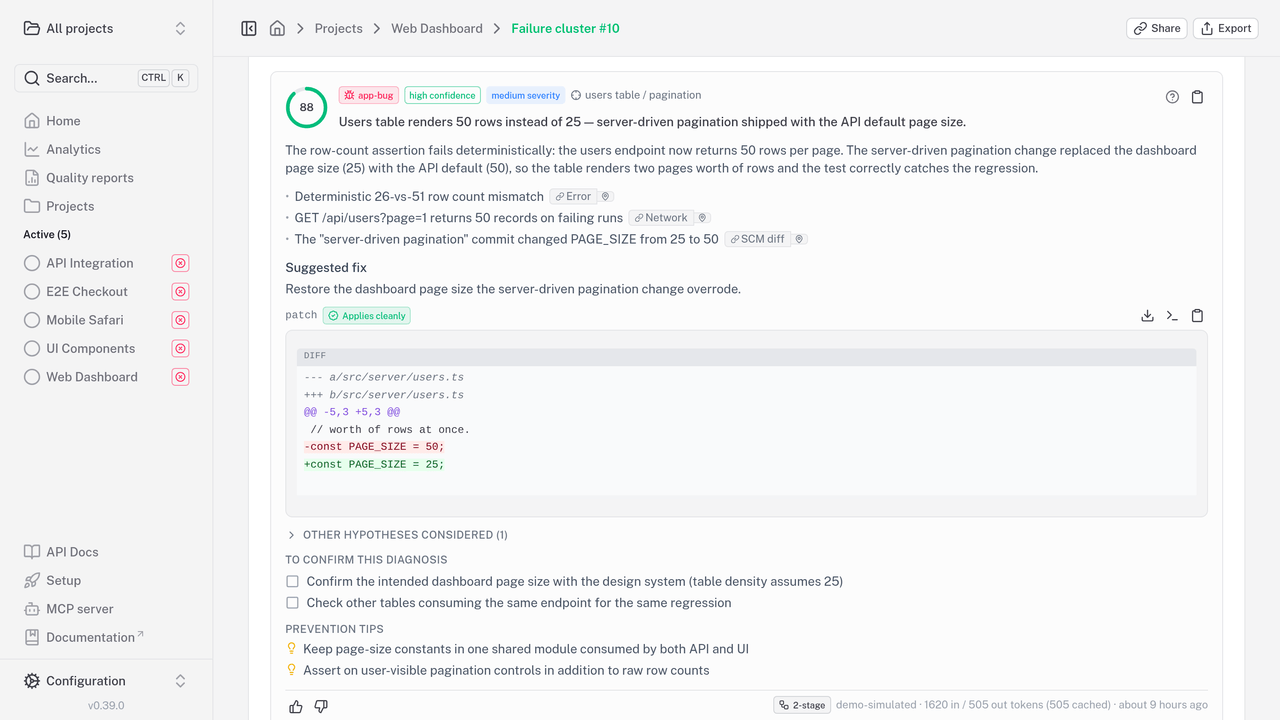
Task: Click the search input field
Action: [106, 78]
